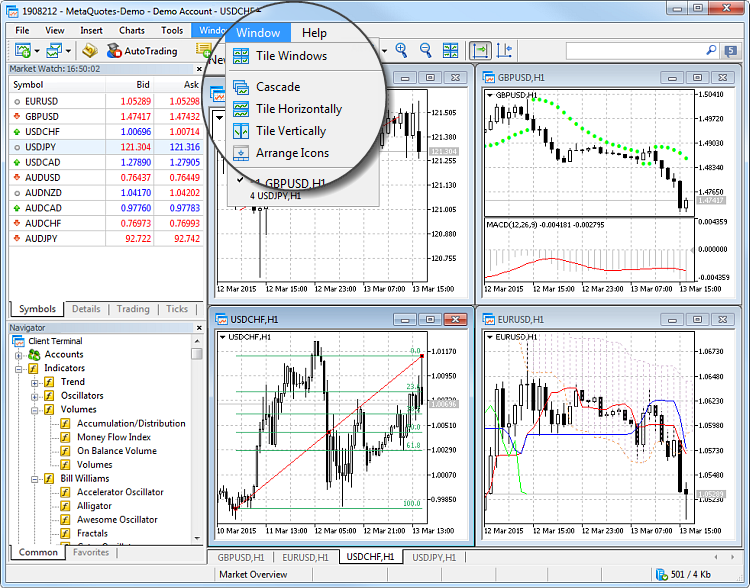Toggle the AutoTrading button
Screen dimensions: 750x588
(142, 51)
